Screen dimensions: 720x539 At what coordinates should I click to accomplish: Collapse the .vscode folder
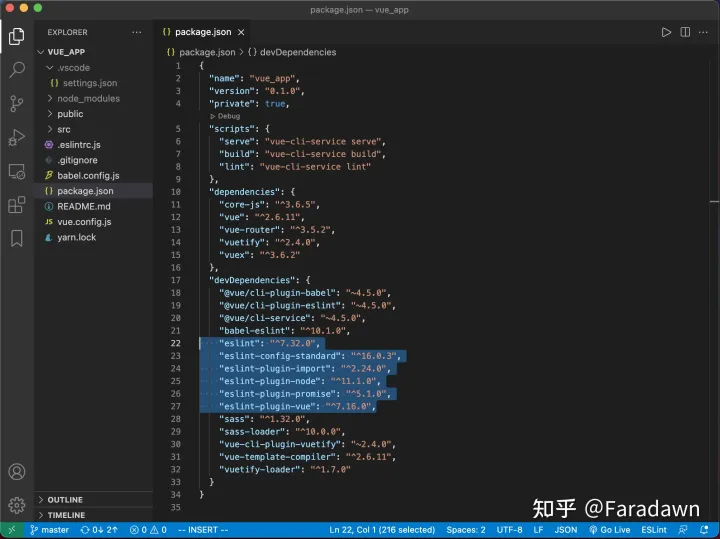pyautogui.click(x=68, y=67)
